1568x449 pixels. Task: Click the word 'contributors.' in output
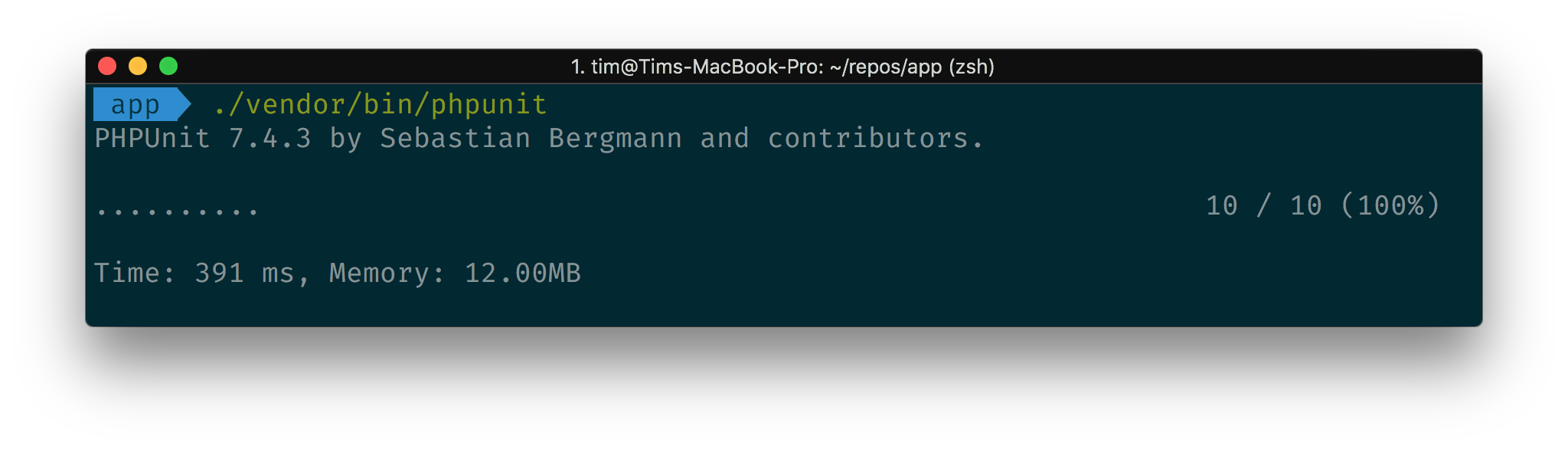tap(875, 139)
